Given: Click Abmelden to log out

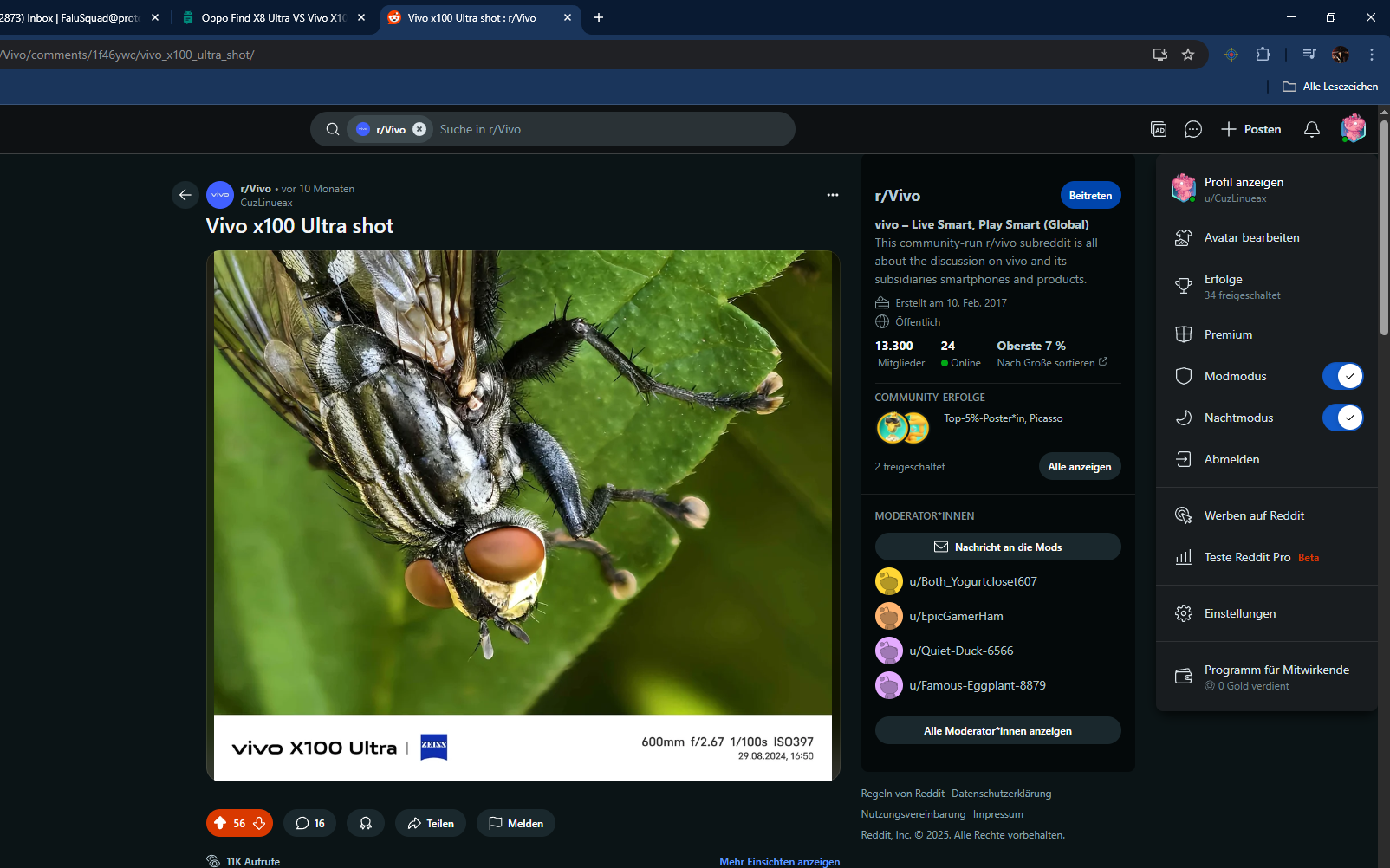Looking at the screenshot, I should click(x=1266, y=459).
